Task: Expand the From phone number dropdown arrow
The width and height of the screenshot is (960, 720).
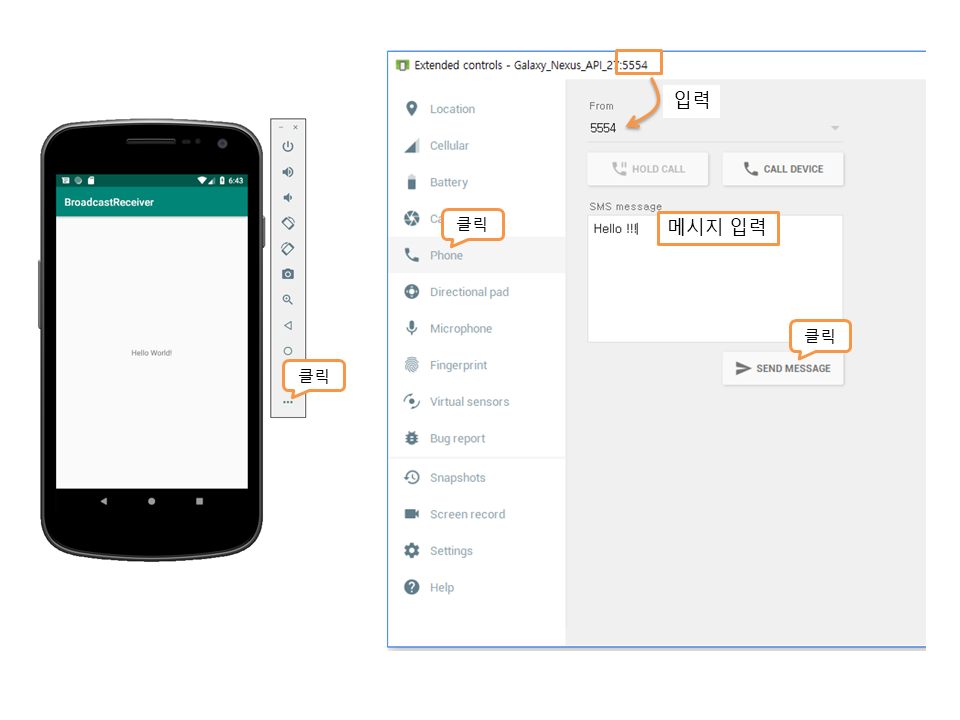Action: click(x=834, y=128)
